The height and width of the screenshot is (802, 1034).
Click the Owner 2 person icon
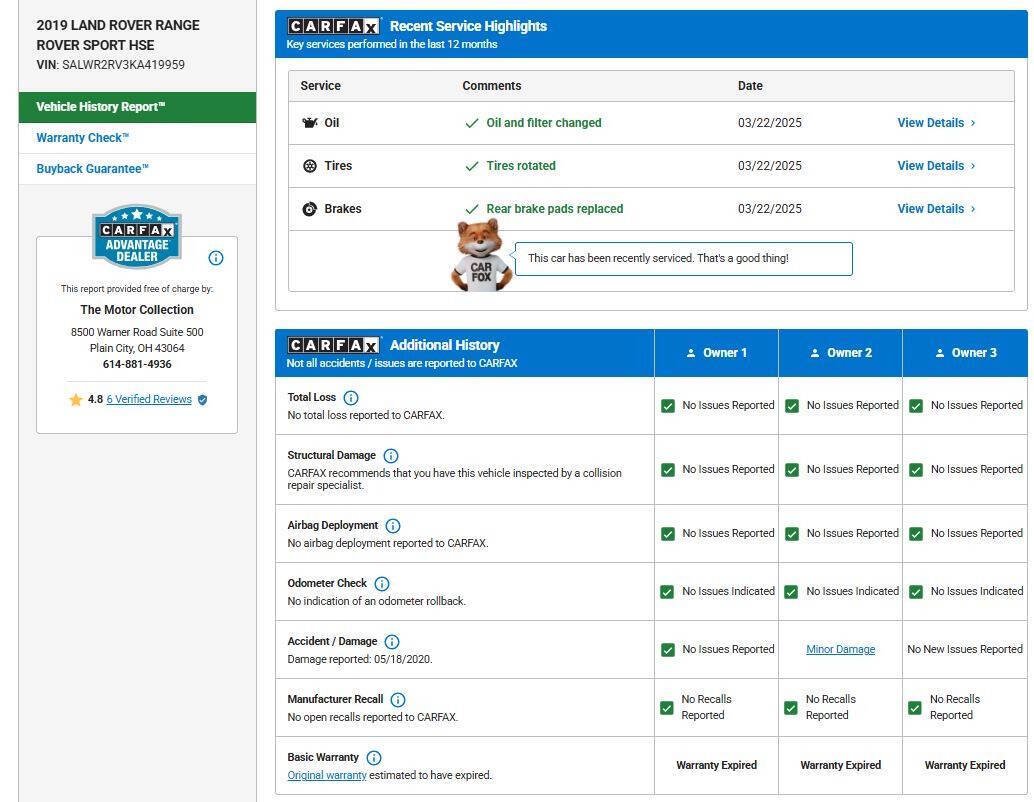click(x=815, y=353)
